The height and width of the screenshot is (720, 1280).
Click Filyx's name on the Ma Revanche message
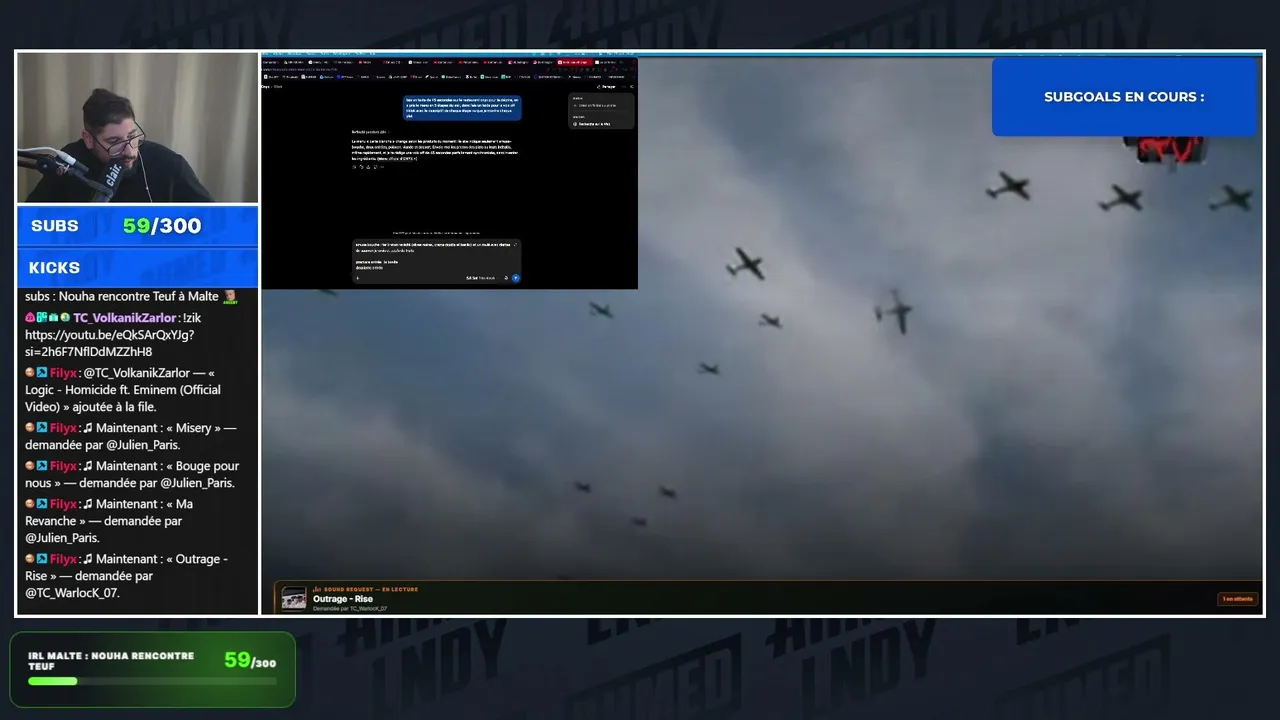[x=63, y=504]
